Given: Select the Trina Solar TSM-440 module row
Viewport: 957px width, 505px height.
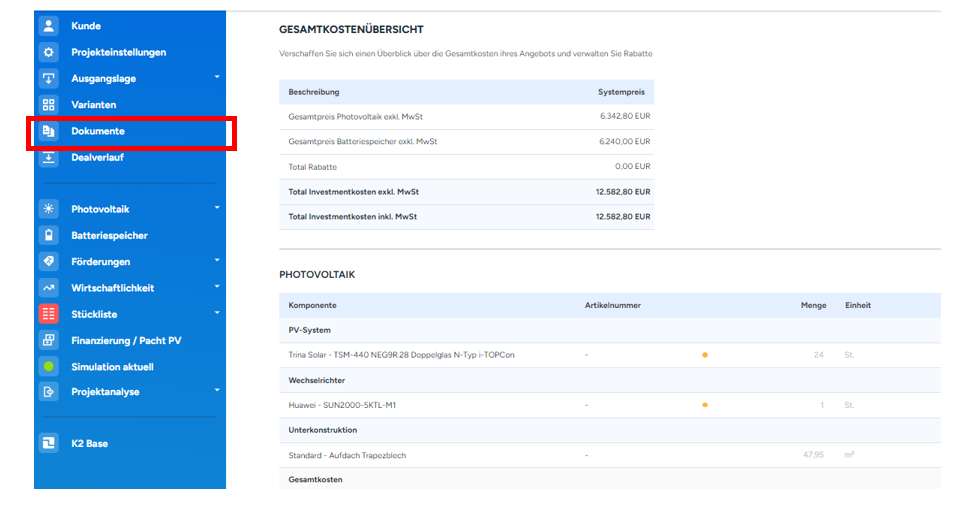Looking at the screenshot, I should pos(402,355).
